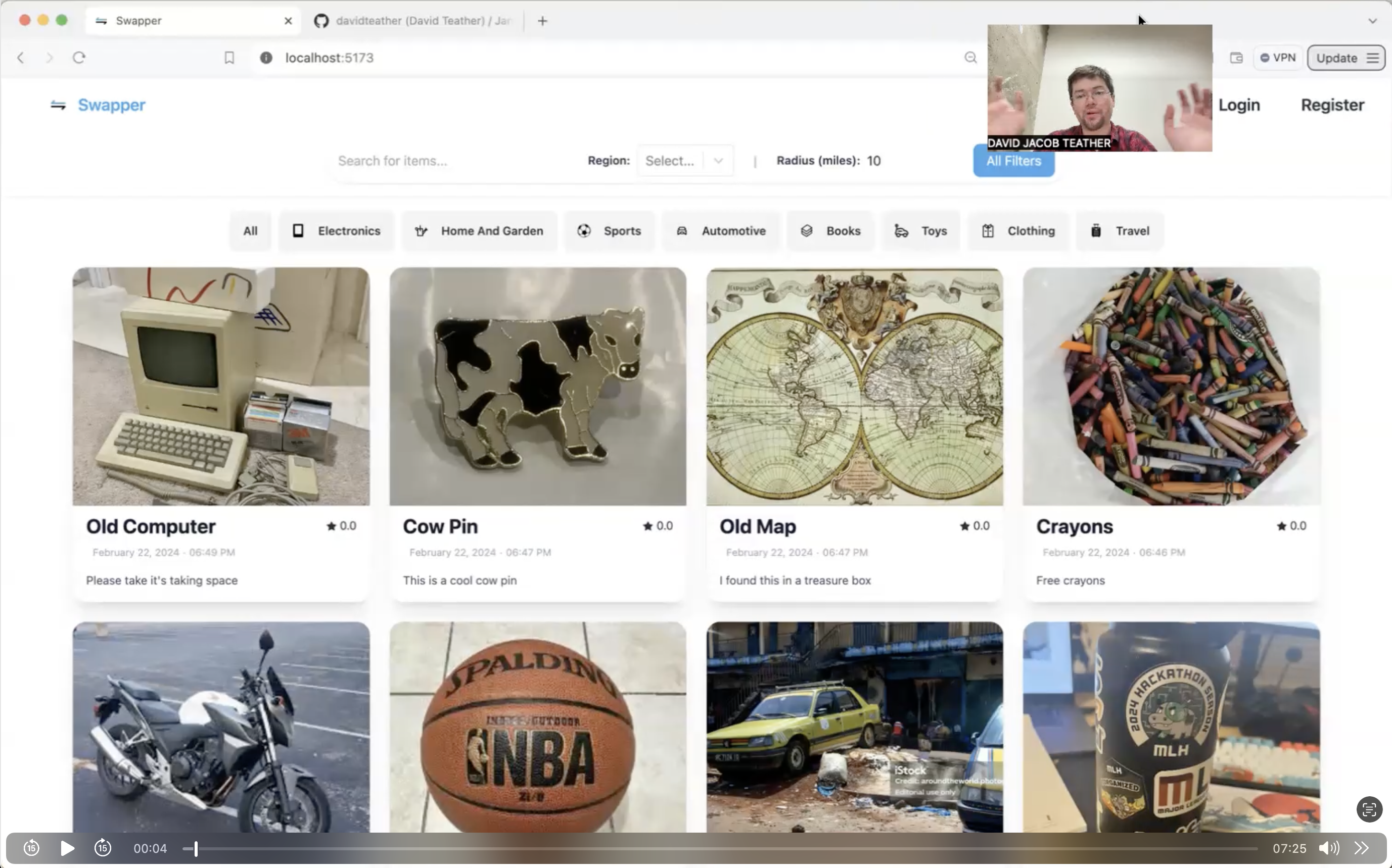Expand the tab list chevron at top right
1392x868 pixels.
point(1372,21)
